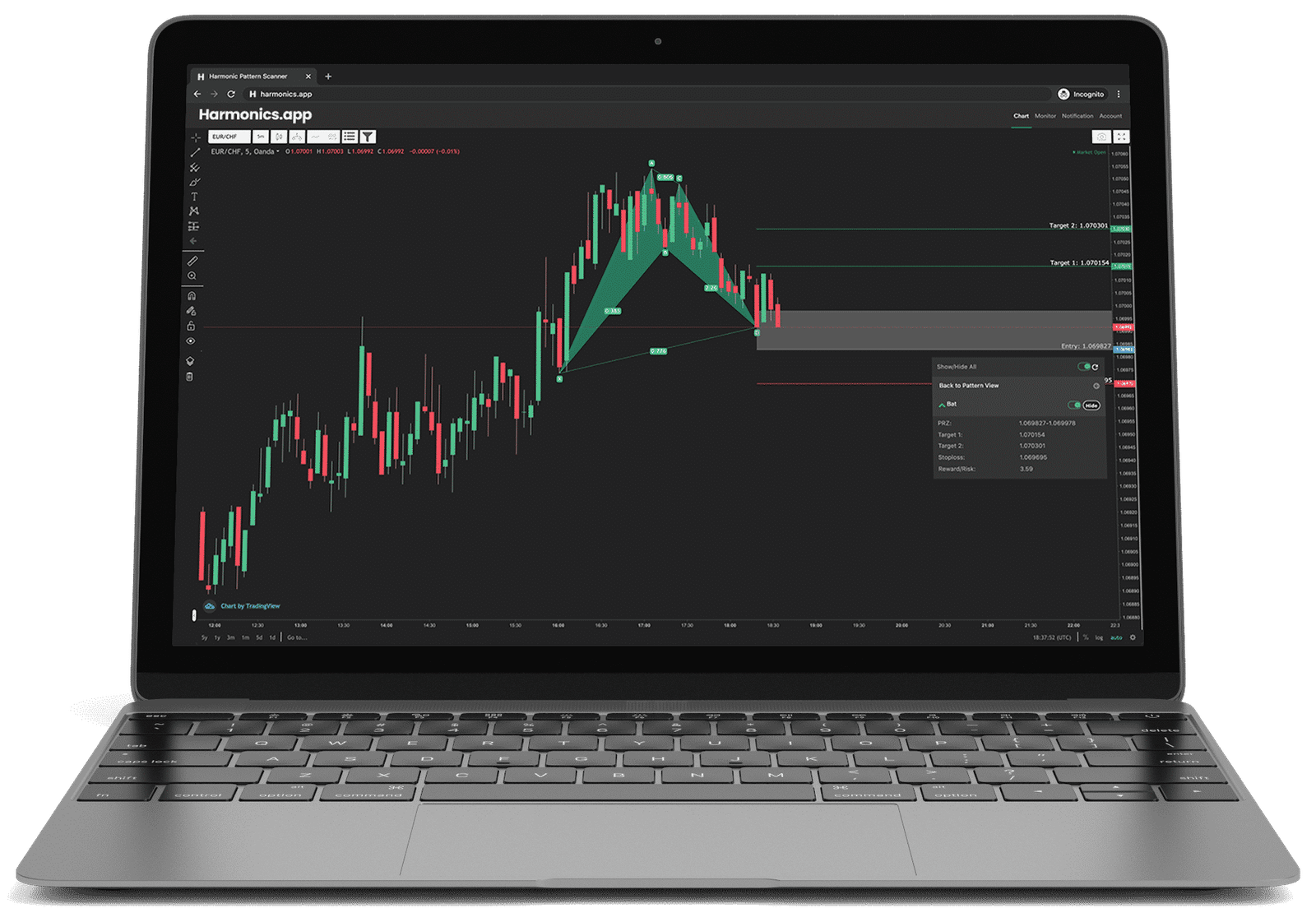Screen dimensions: 1316x922
Task: Enter fullscreen chart mode
Action: coord(1121,137)
